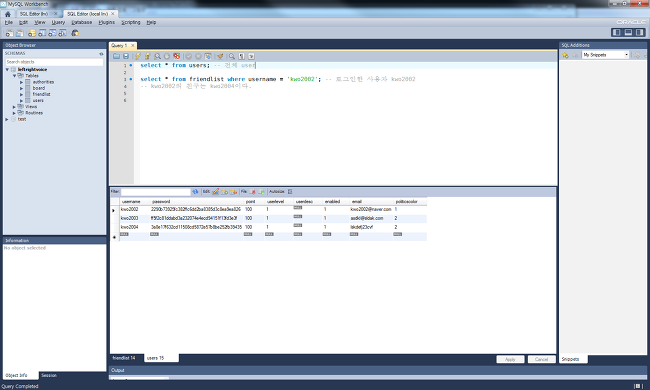
Task: Click the insert new row icon
Action: coord(224,192)
